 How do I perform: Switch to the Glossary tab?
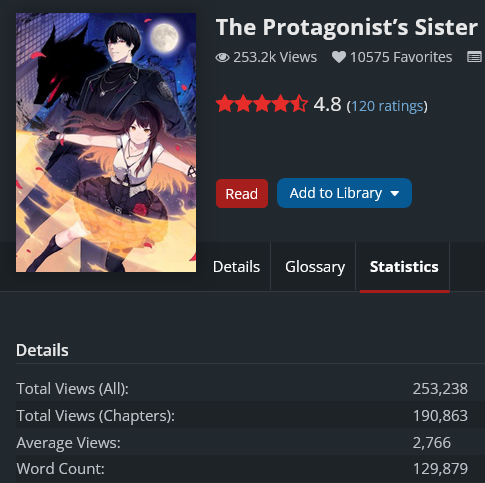tap(315, 267)
